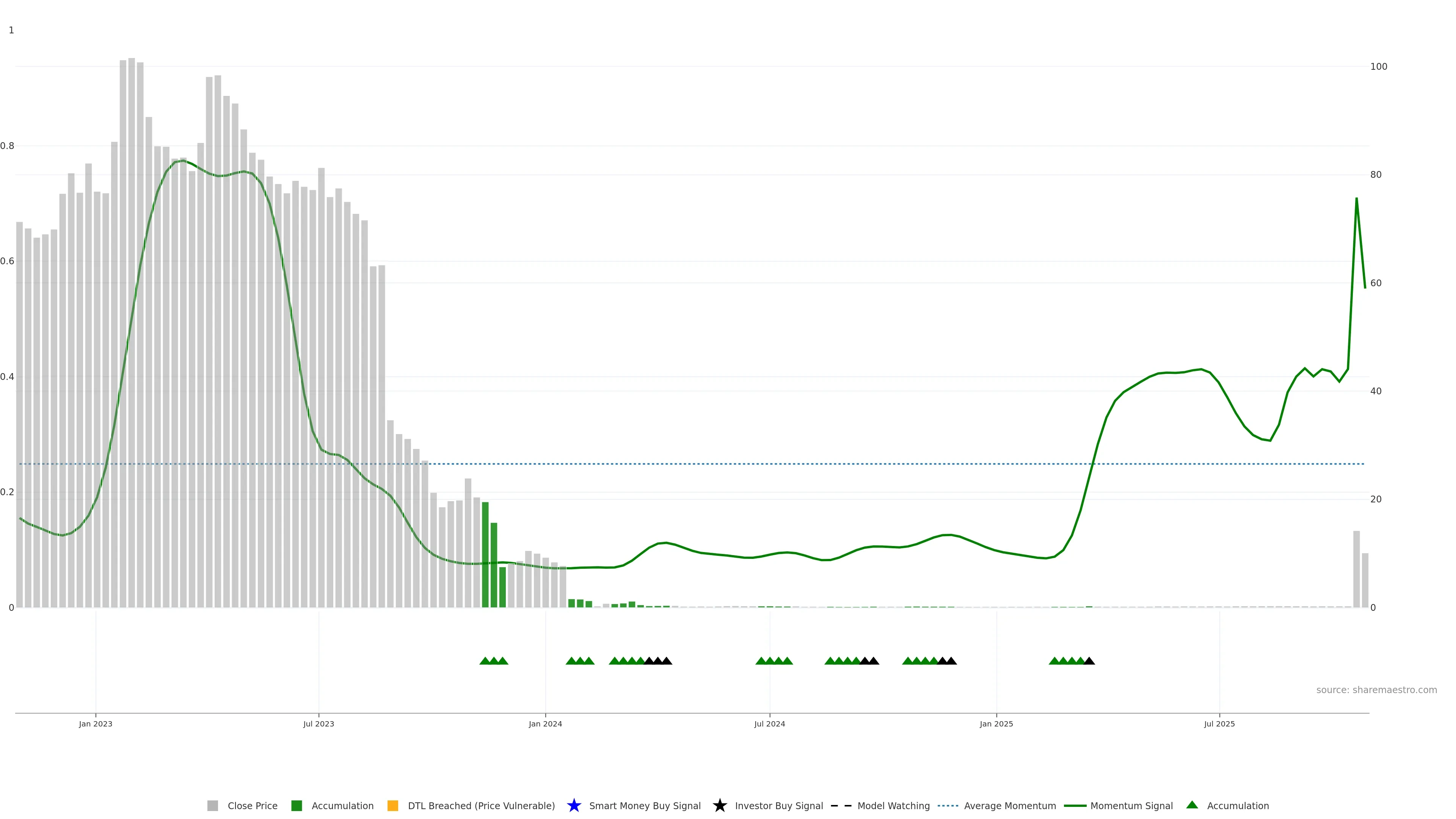Click the last black triangle marker
This screenshot has width=1456, height=819.
pos(1089,661)
